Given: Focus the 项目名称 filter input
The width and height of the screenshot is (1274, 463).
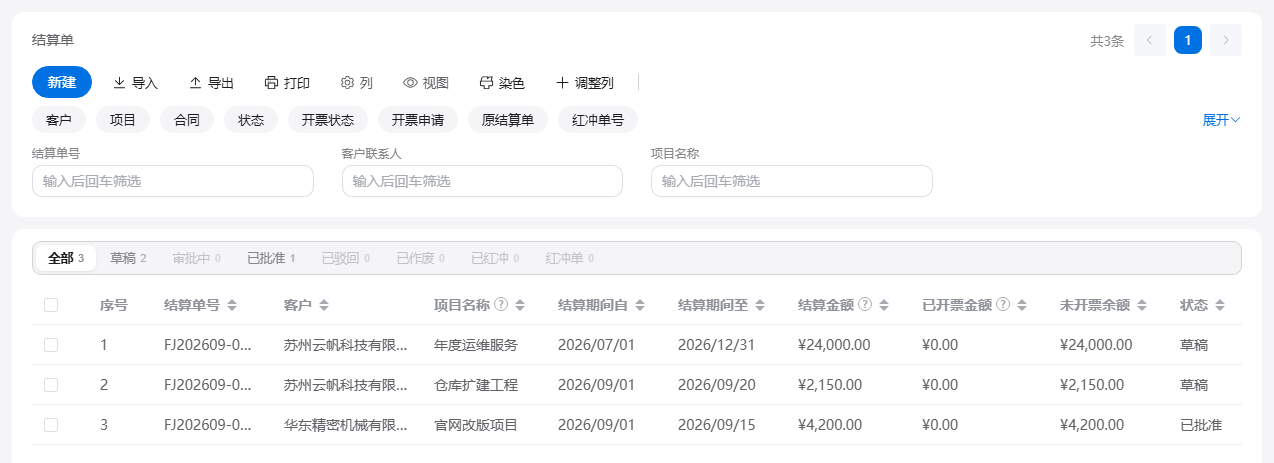Looking at the screenshot, I should pos(792,181).
